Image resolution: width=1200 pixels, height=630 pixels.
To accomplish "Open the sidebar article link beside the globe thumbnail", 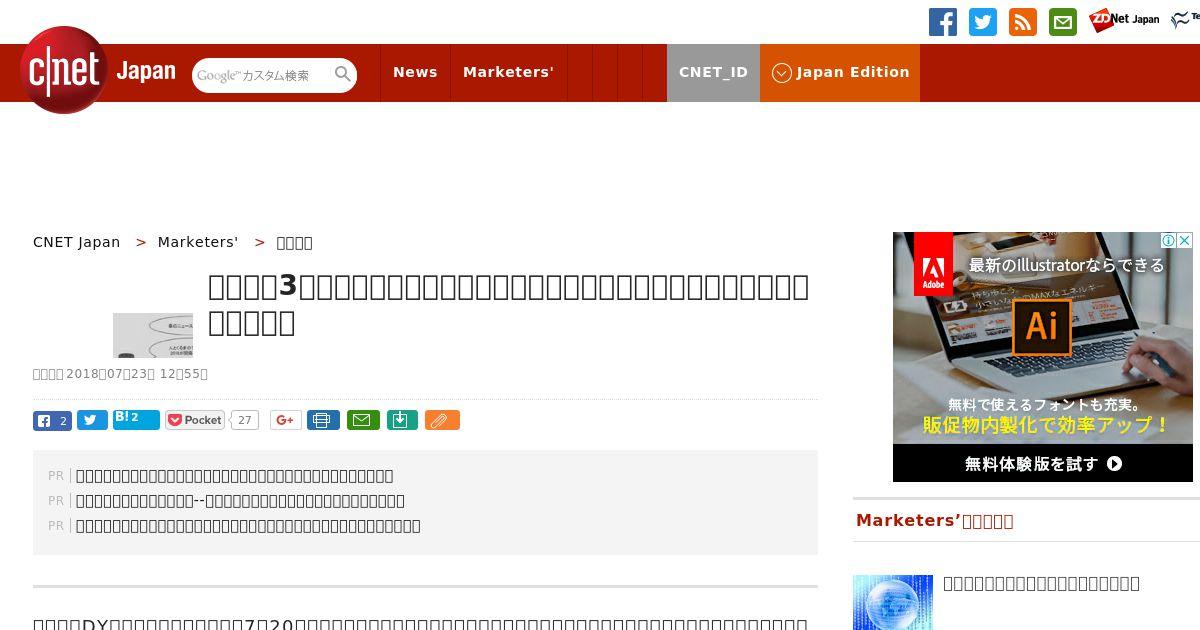I will [x=1041, y=583].
